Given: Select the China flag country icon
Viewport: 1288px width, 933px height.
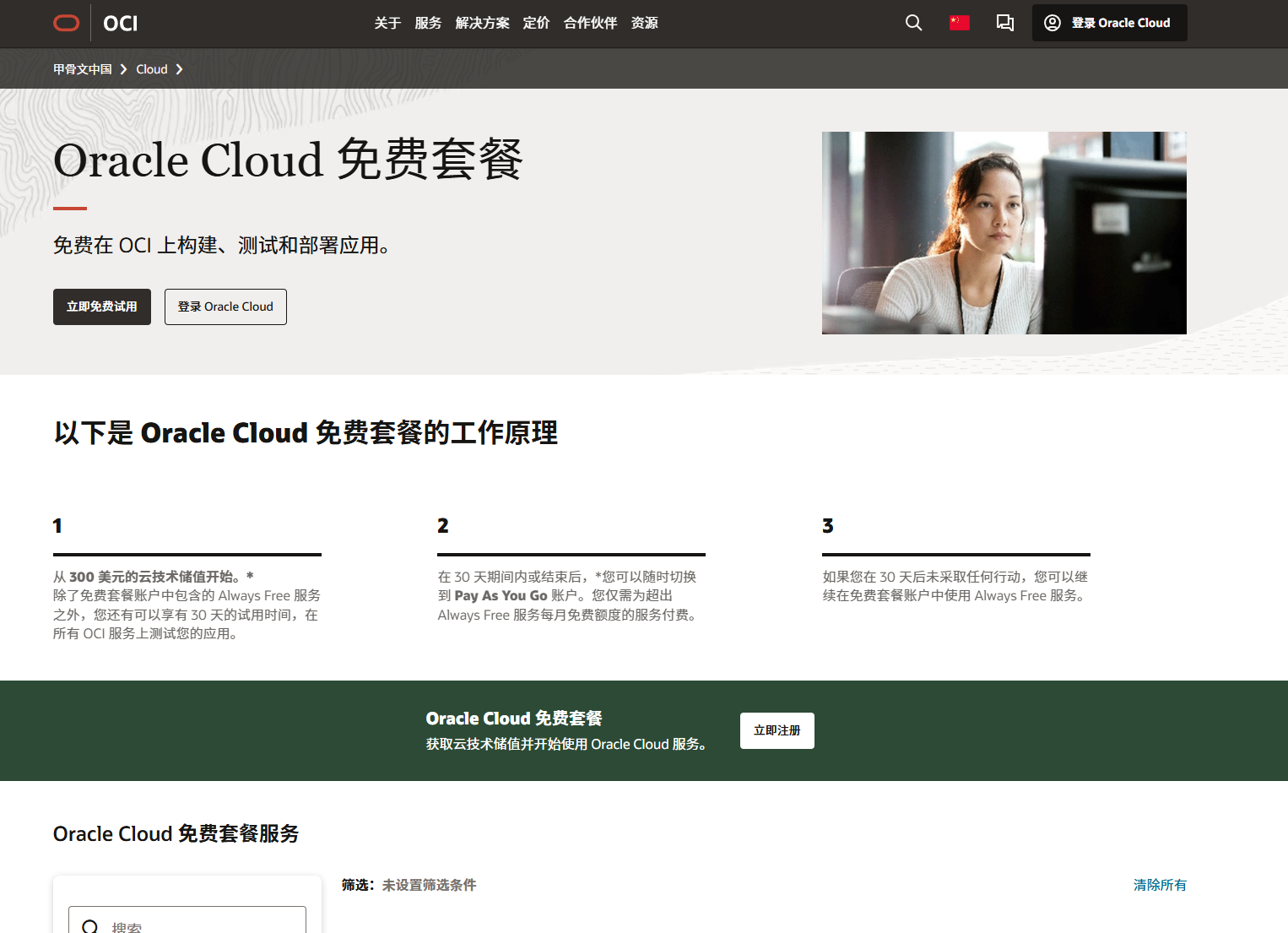Looking at the screenshot, I should coord(960,23).
